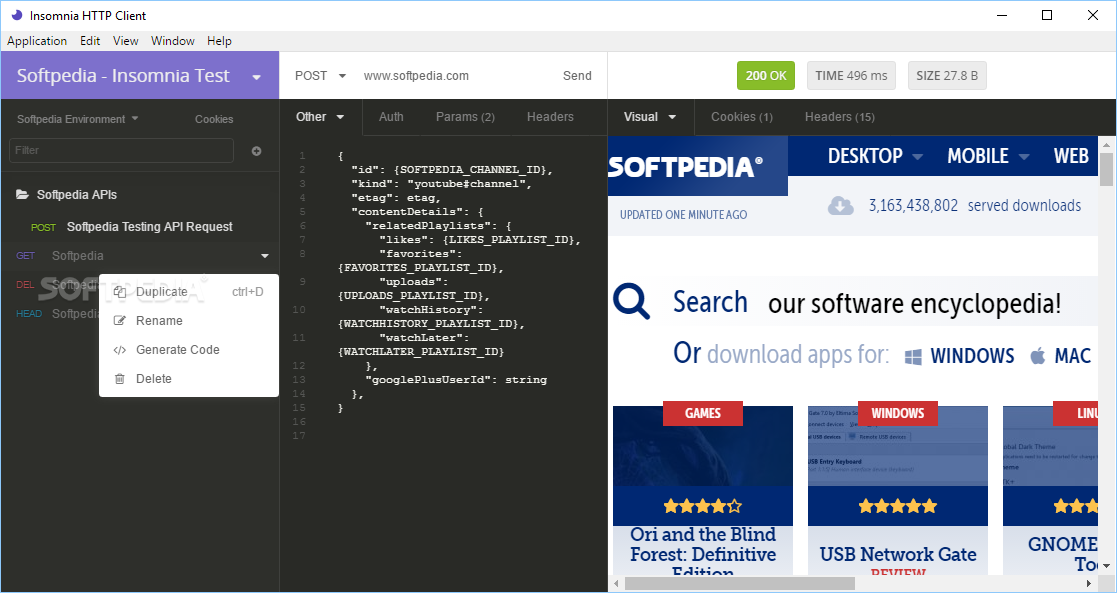The image size is (1117, 593).
Task: Open the Visual preview mode dropdown
Action: click(650, 117)
